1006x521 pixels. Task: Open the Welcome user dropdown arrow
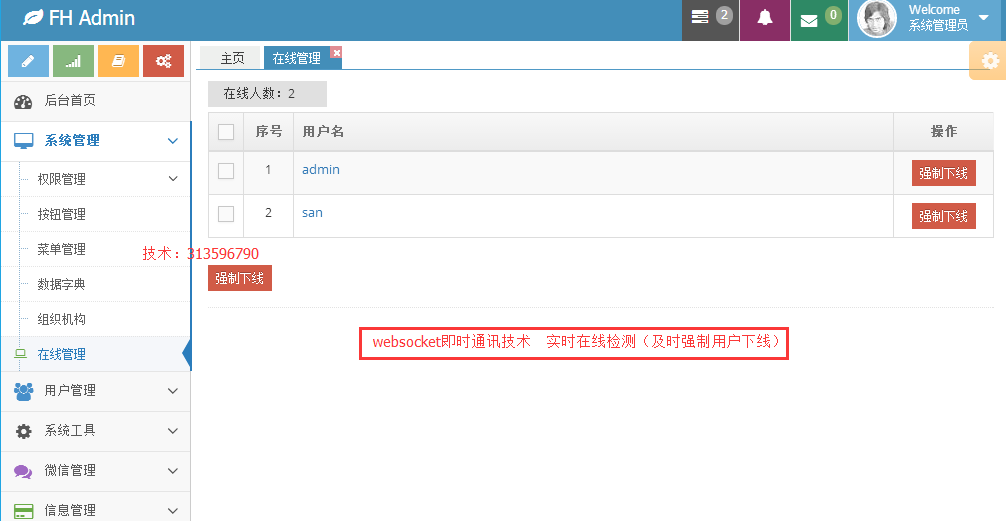coord(984,18)
